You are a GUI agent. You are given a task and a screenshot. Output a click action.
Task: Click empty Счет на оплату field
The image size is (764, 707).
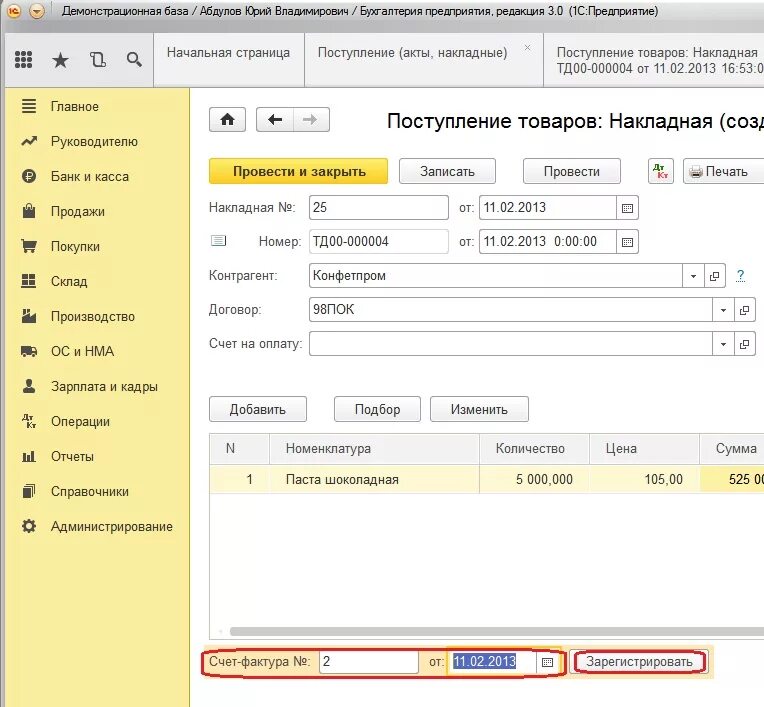511,344
